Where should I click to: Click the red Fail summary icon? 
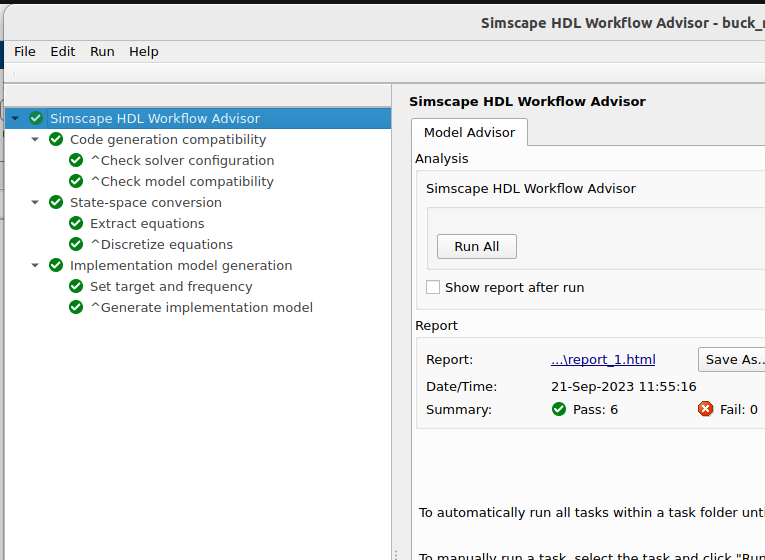pyautogui.click(x=705, y=409)
